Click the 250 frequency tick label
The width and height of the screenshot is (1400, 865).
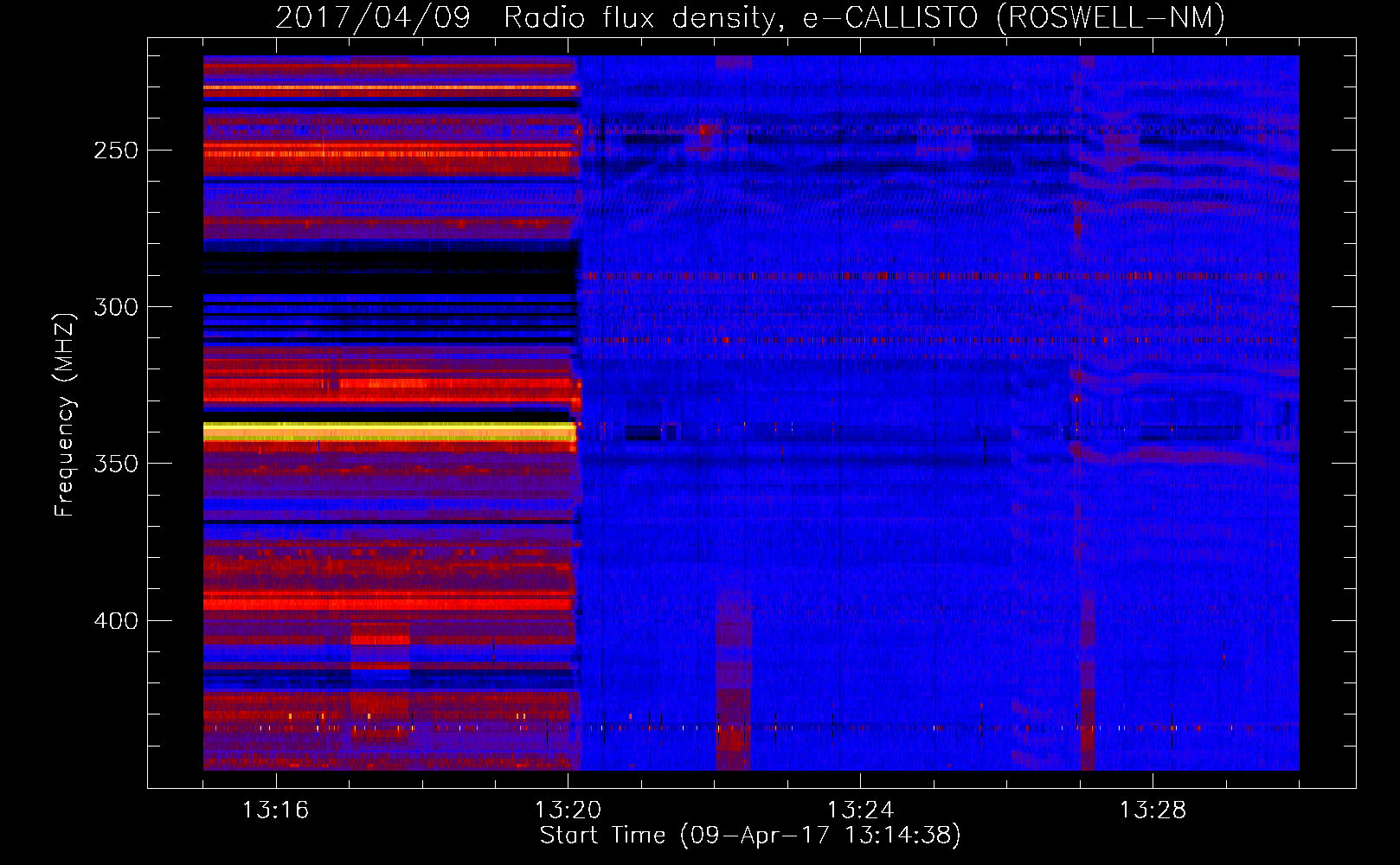[115, 151]
